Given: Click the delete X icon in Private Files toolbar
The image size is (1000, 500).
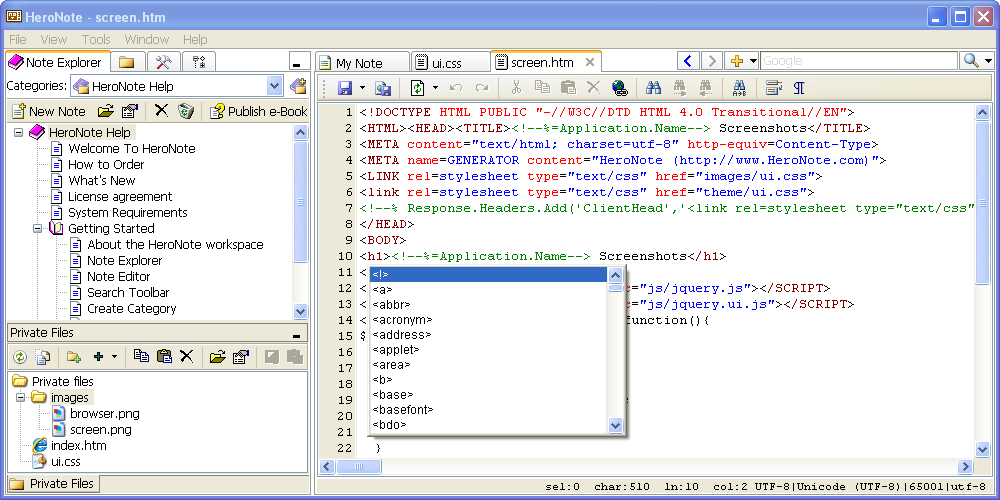Looking at the screenshot, I should 186,356.
